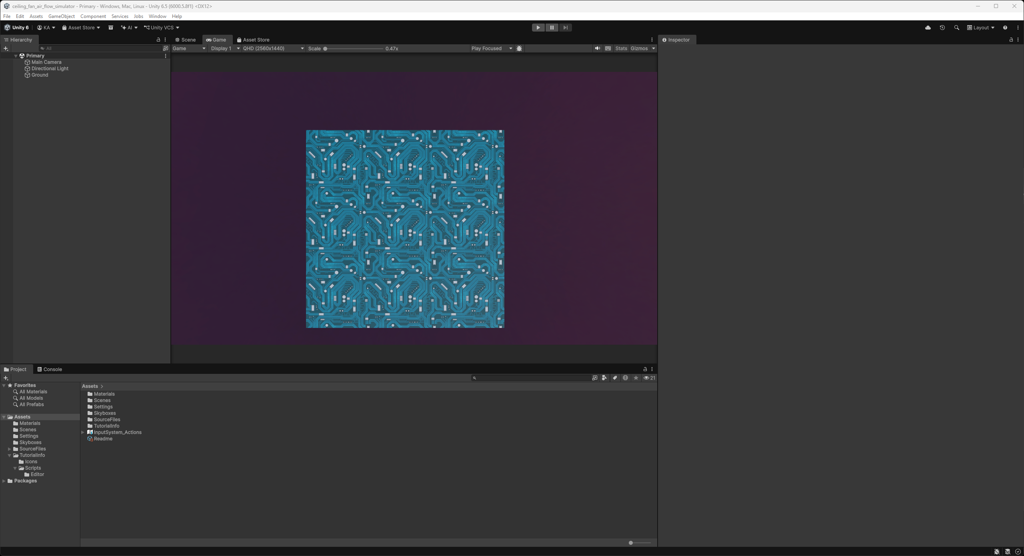Screen dimensions: 1024x556
Task: Toggle hidden packages visibility eye counter
Action: pos(649,378)
